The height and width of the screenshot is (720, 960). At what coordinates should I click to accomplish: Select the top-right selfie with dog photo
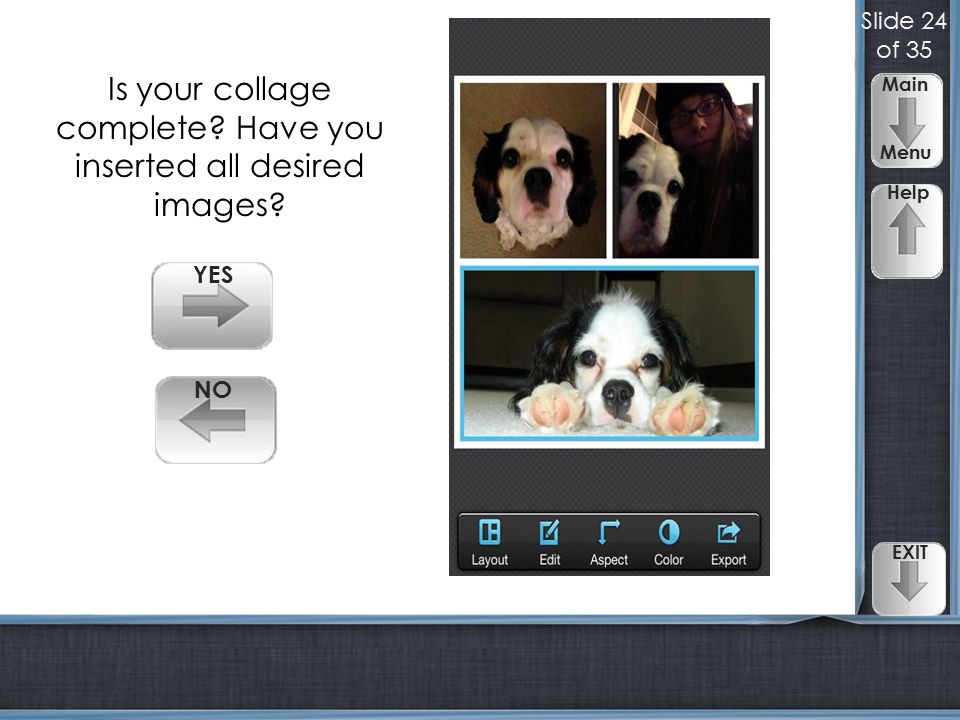pos(686,170)
